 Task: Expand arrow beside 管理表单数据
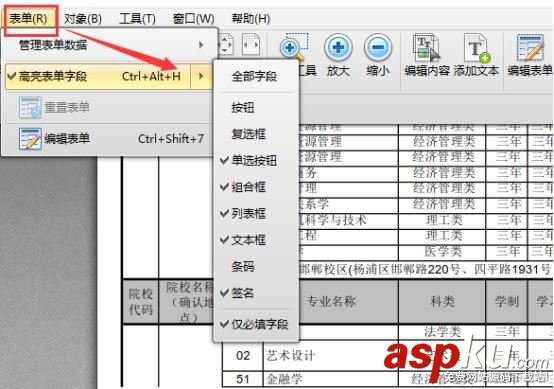pos(201,45)
